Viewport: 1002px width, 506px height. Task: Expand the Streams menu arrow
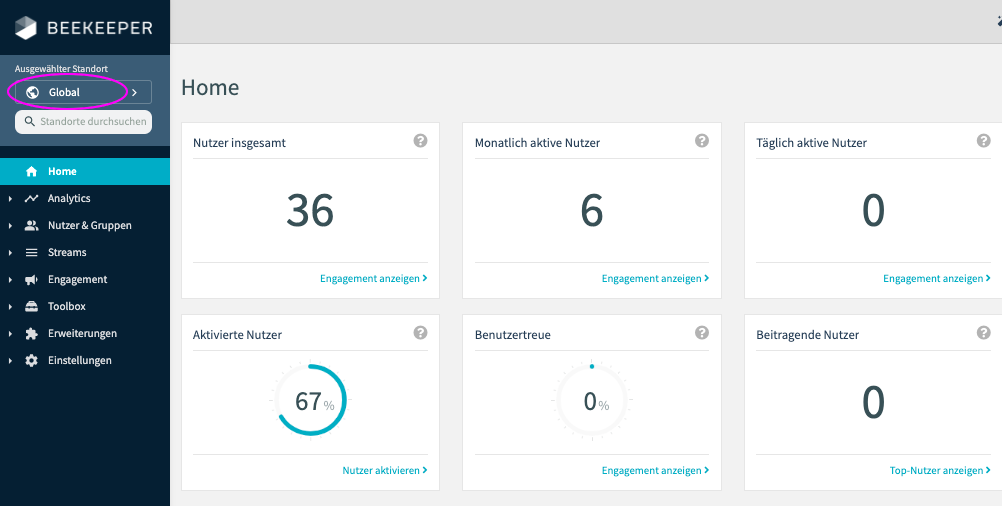pyautogui.click(x=10, y=253)
